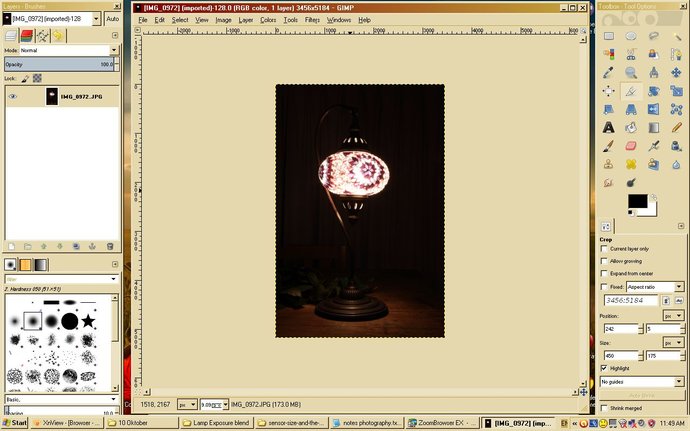Select the Paths tool

coord(676,54)
